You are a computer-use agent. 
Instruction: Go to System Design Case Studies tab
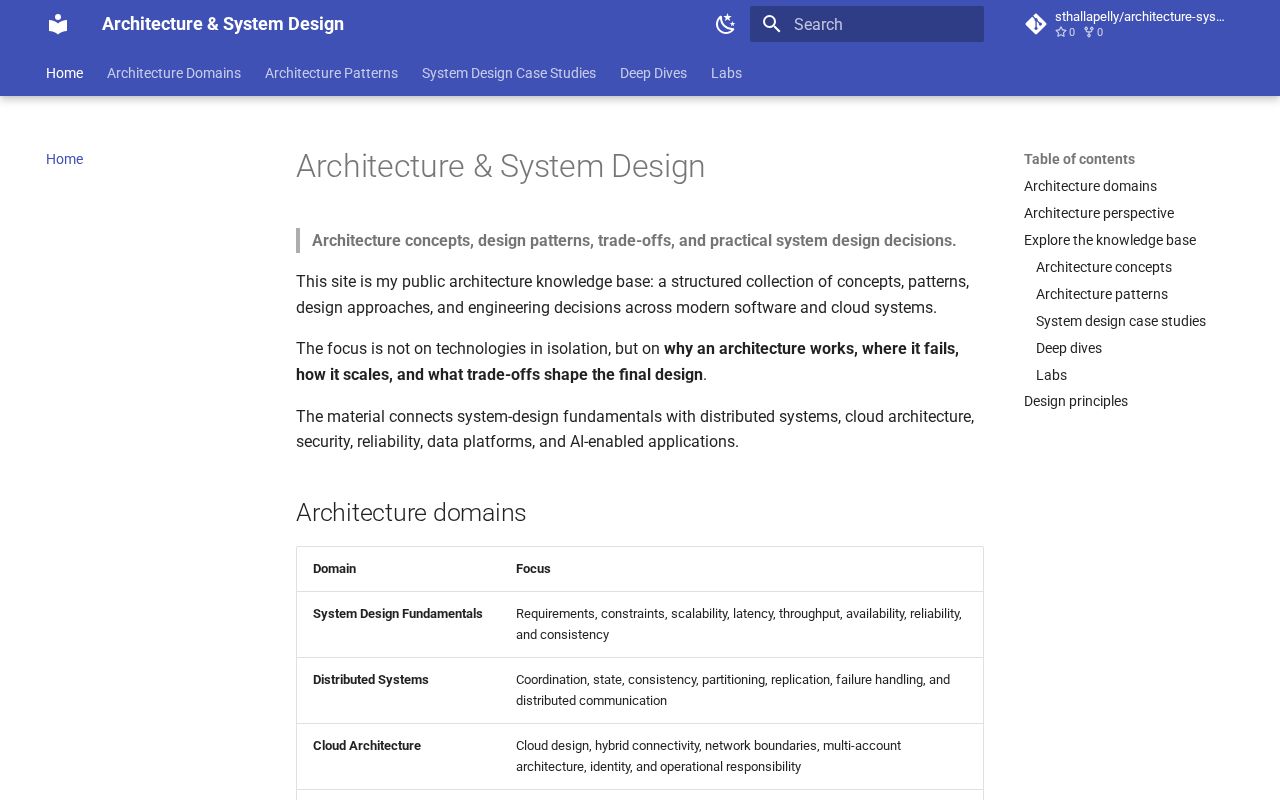point(509,73)
